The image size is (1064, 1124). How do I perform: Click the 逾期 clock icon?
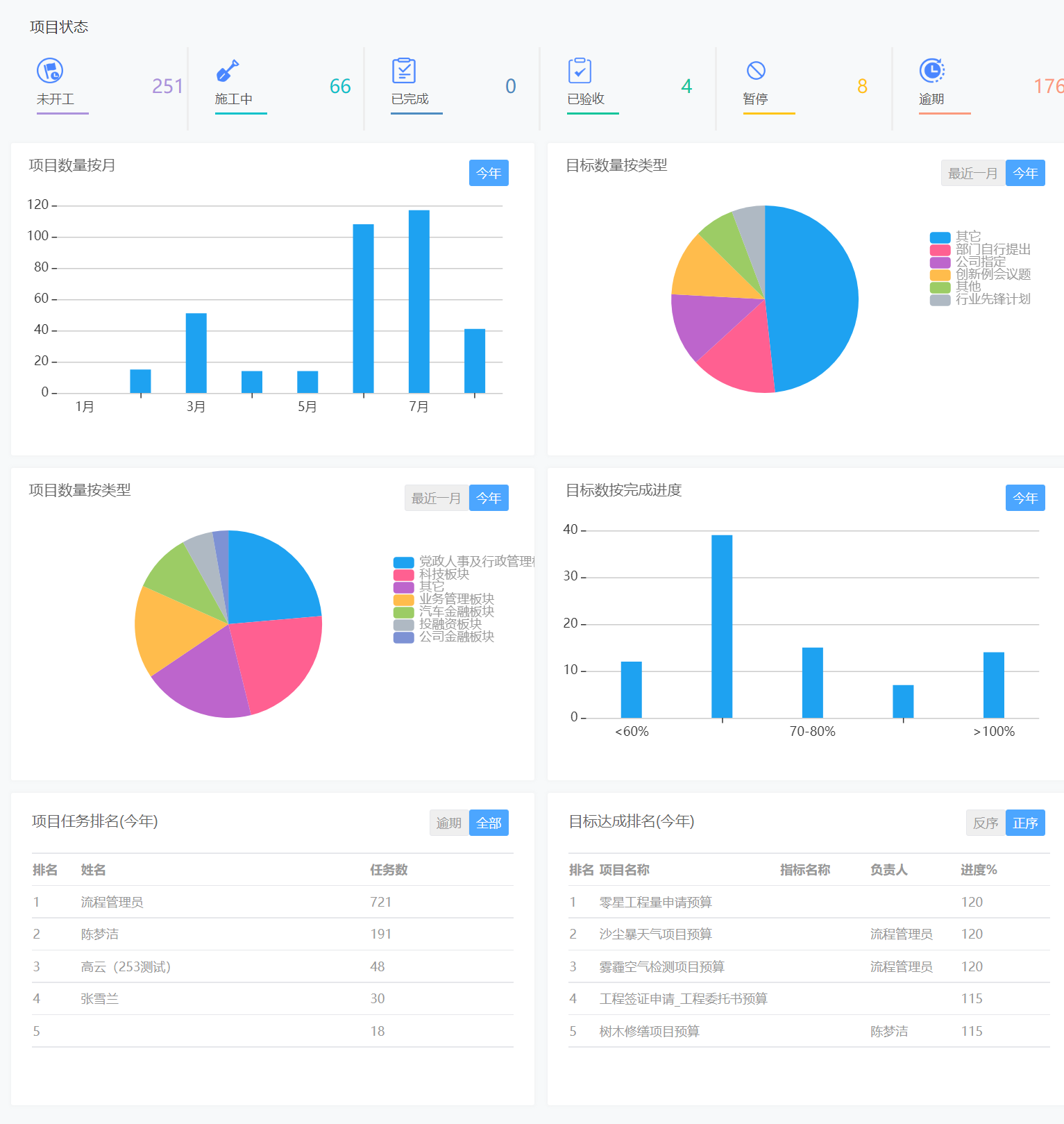coord(931,71)
